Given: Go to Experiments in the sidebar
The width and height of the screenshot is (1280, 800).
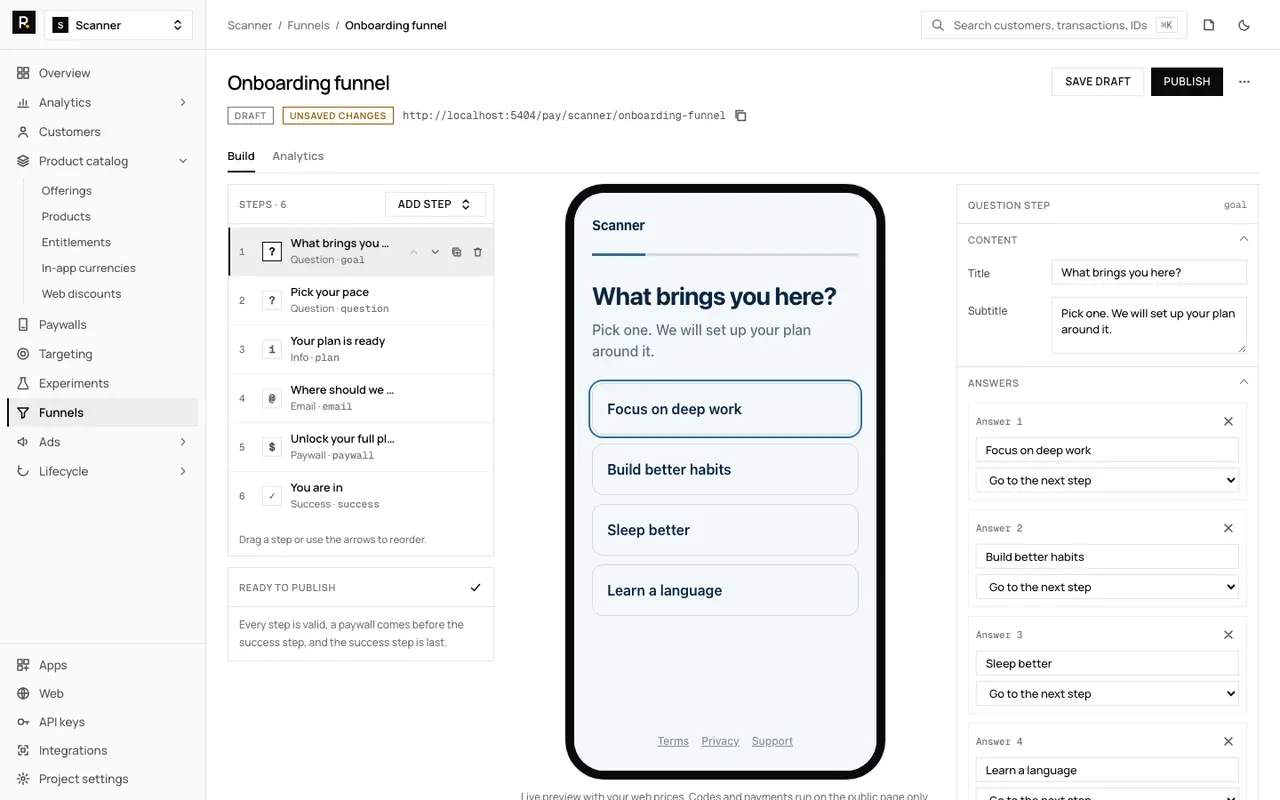Looking at the screenshot, I should (x=102, y=384).
